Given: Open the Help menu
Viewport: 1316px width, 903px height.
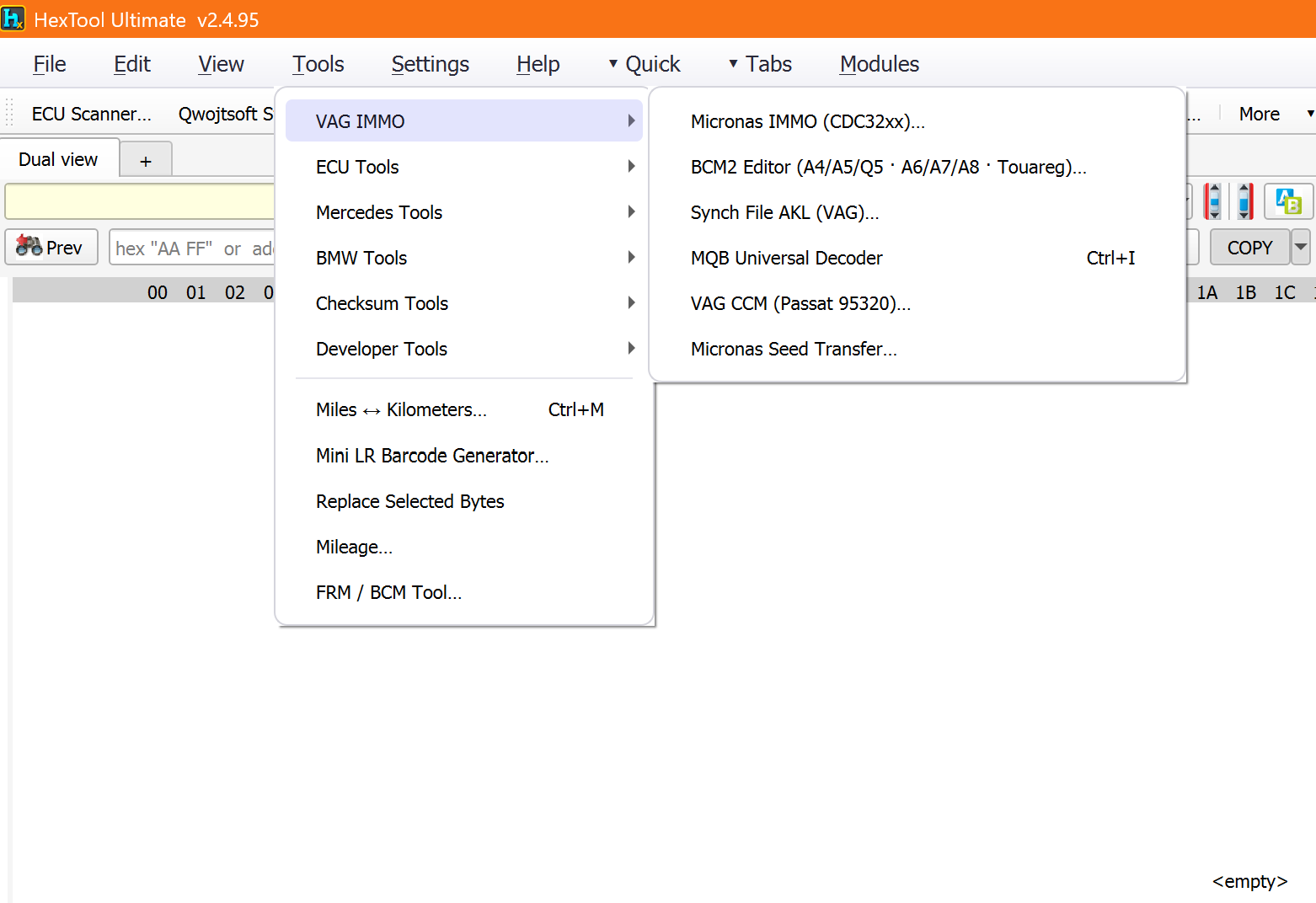Looking at the screenshot, I should (x=538, y=64).
